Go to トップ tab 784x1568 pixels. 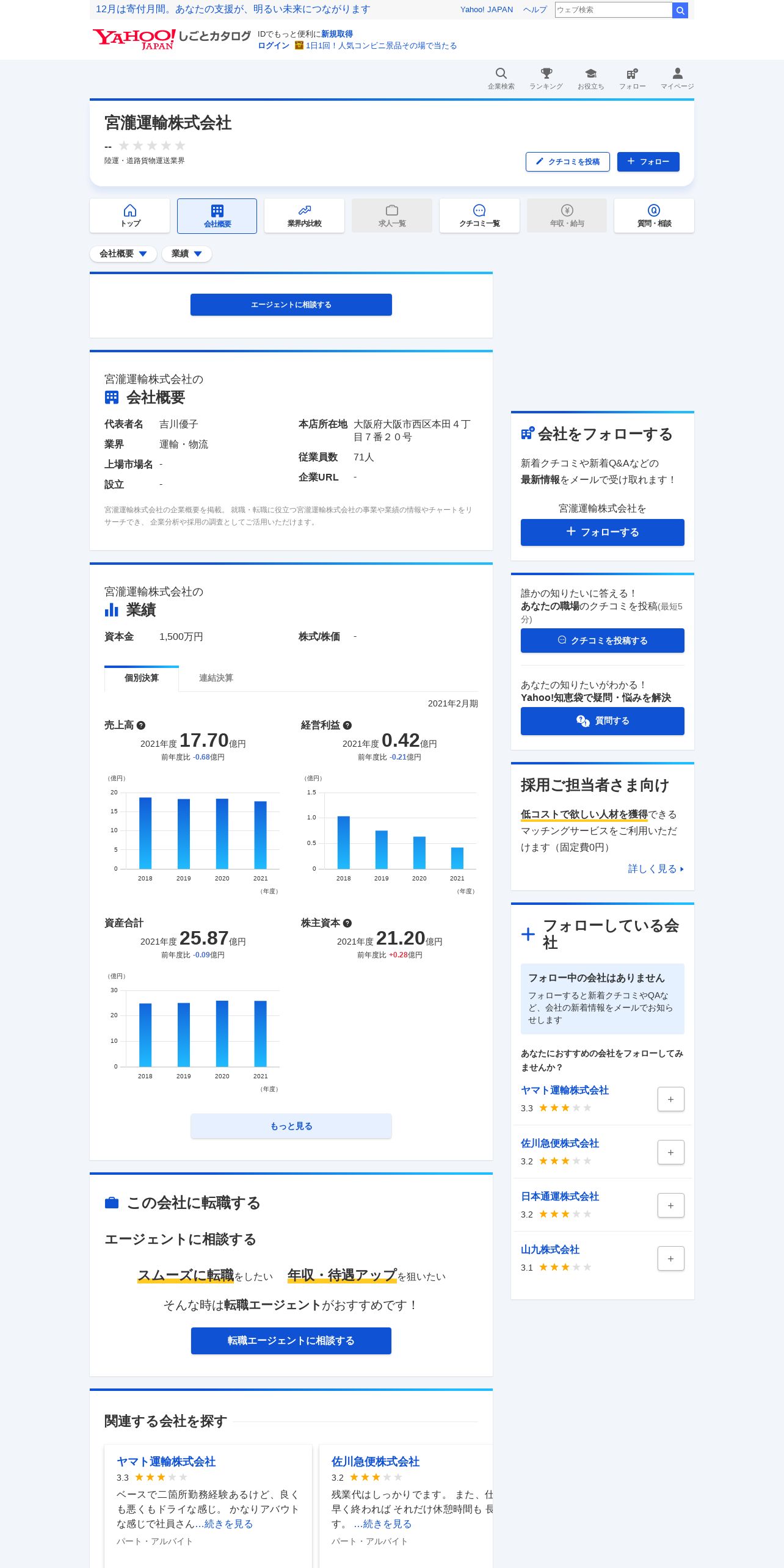129,216
